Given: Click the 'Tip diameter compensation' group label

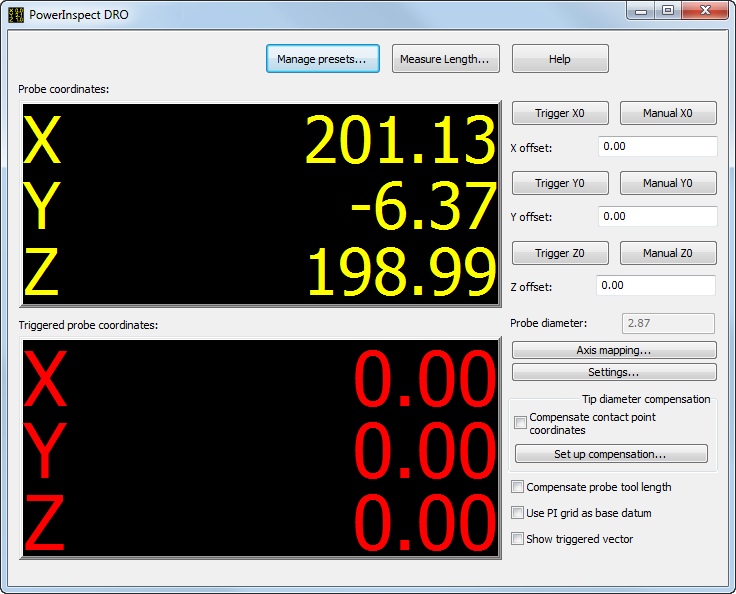Looking at the screenshot, I should (x=646, y=399).
